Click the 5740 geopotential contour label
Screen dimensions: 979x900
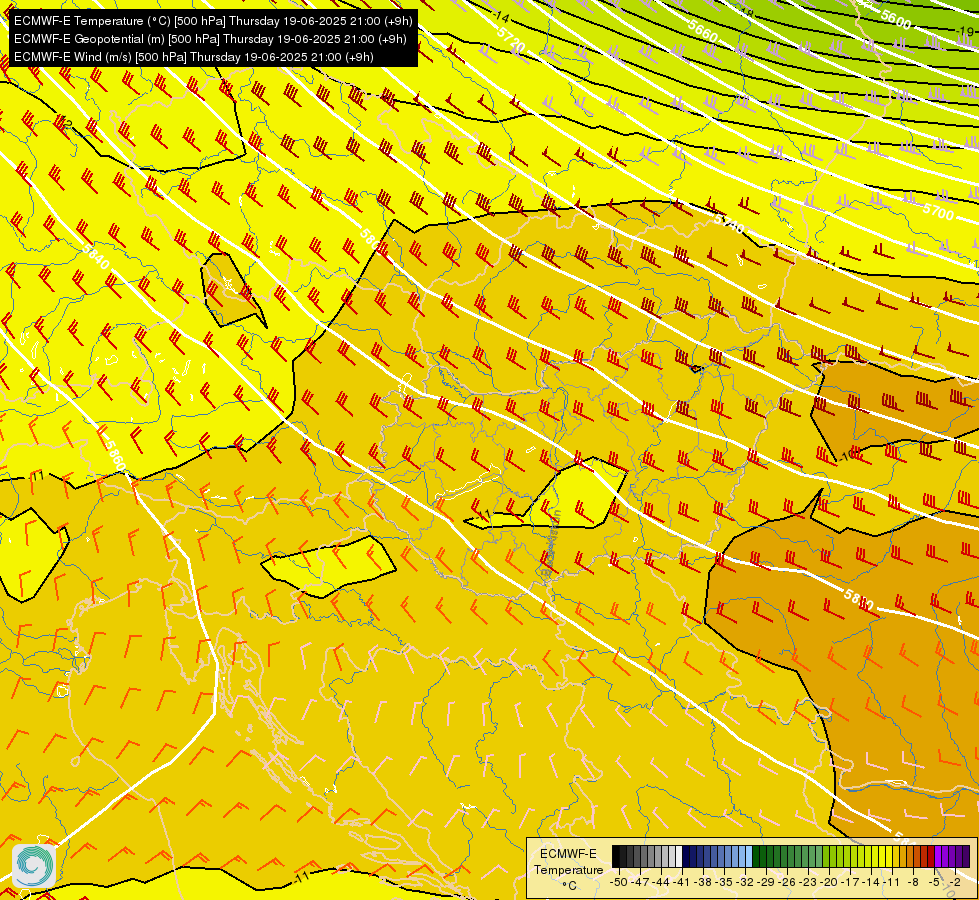tap(729, 224)
